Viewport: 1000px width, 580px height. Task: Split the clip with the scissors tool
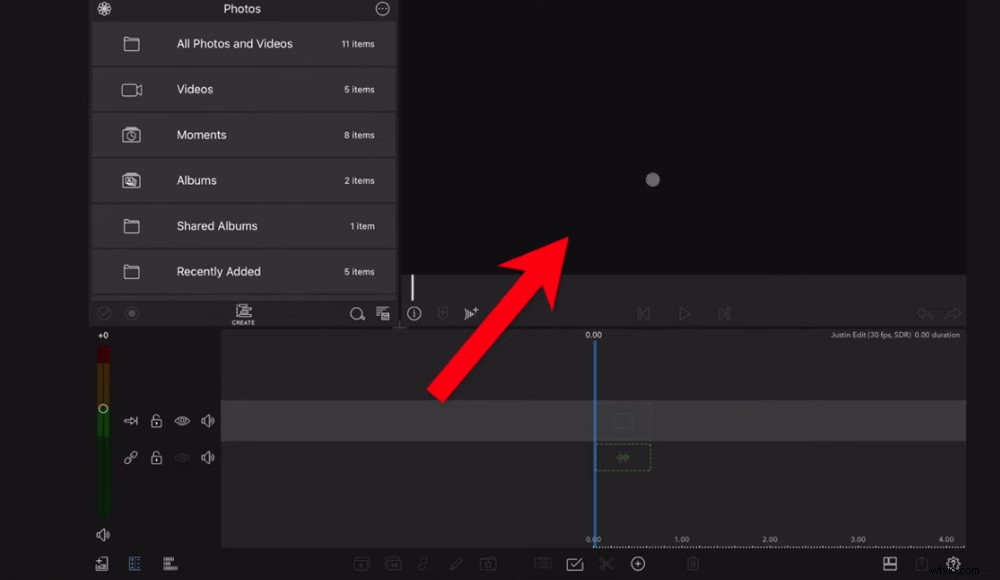(x=606, y=564)
